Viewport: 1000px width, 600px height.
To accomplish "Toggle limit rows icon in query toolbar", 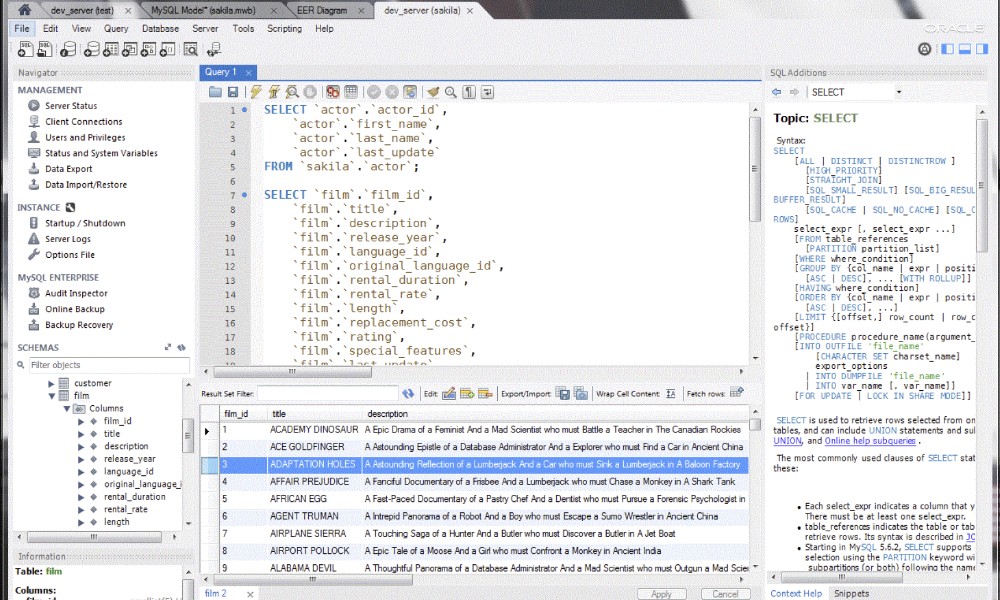I will click(351, 92).
